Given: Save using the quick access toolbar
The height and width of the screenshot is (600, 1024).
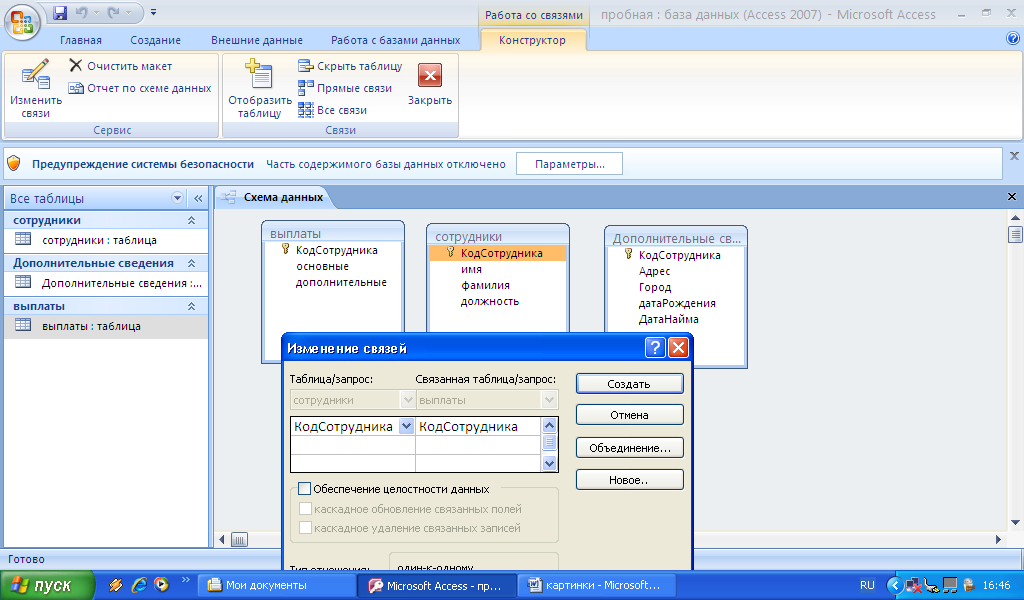Looking at the screenshot, I should tap(59, 12).
